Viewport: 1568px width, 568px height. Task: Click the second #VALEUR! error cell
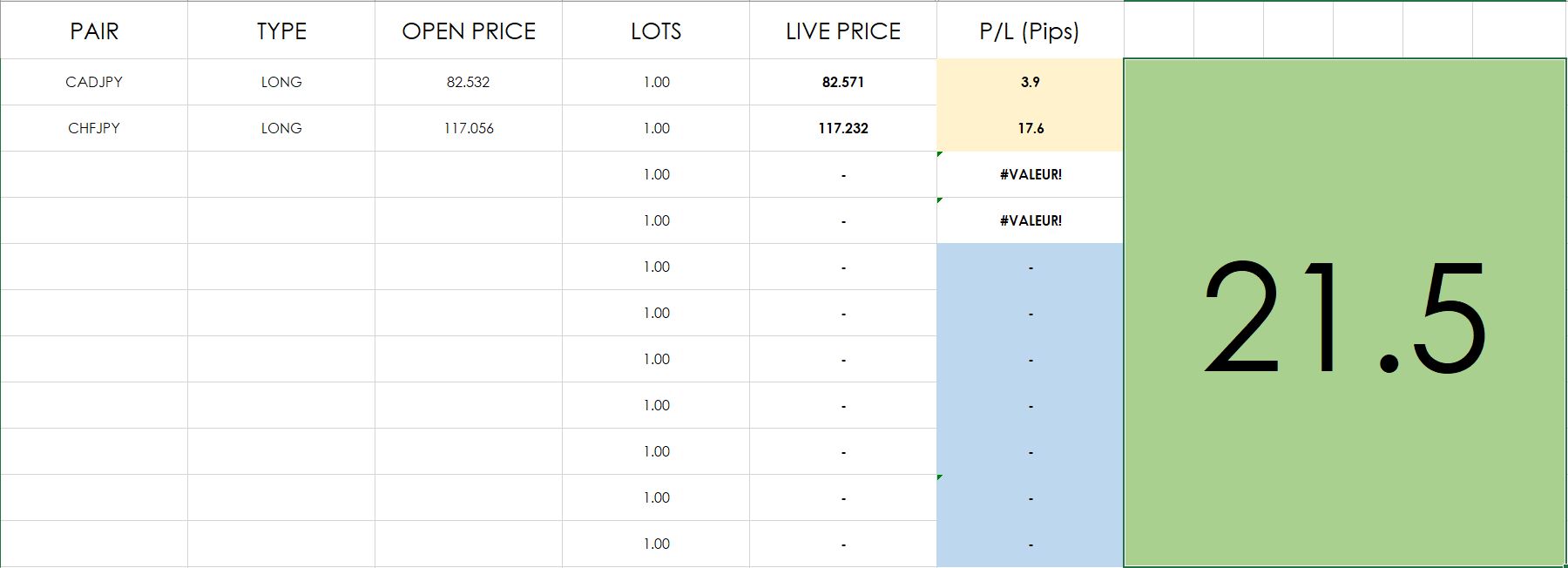point(1030,220)
